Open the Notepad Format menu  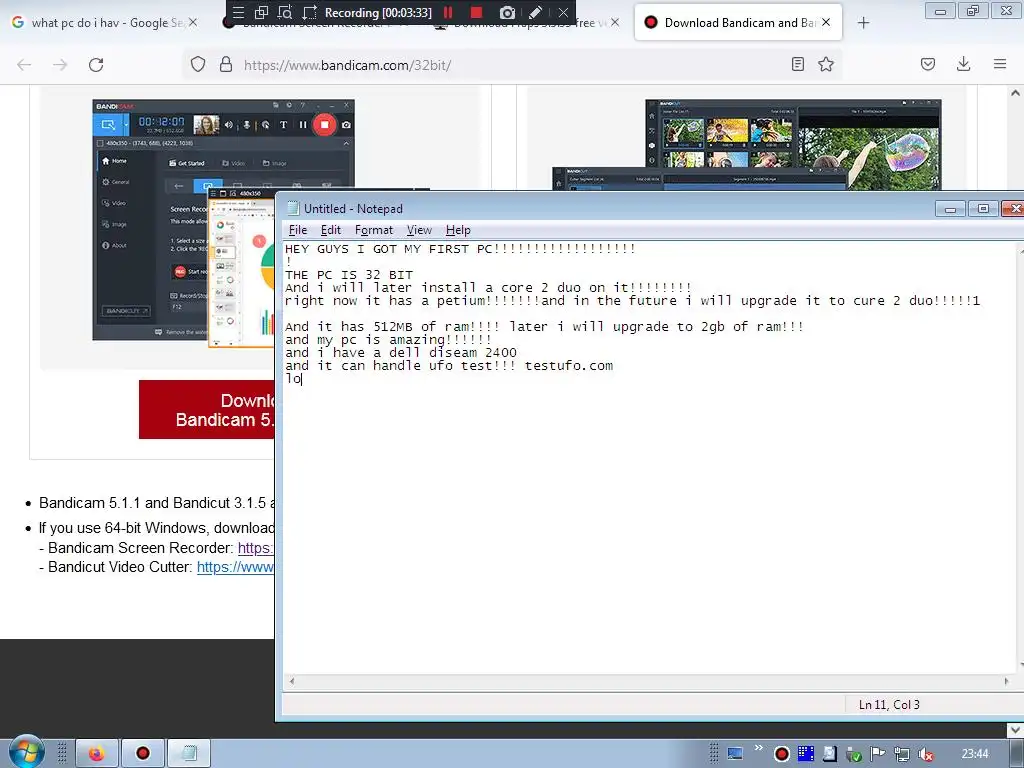pyautogui.click(x=374, y=230)
